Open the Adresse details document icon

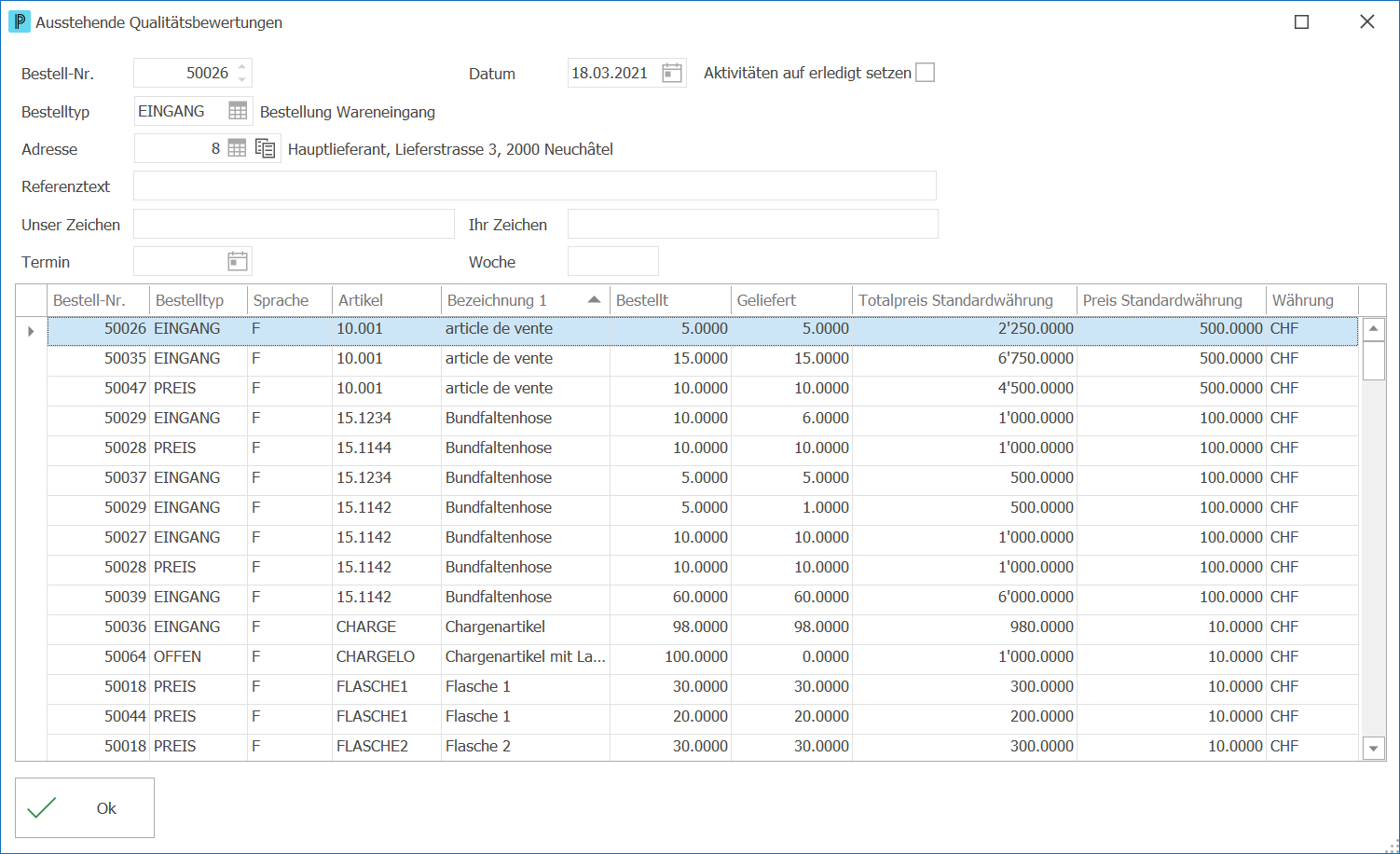pyautogui.click(x=266, y=148)
